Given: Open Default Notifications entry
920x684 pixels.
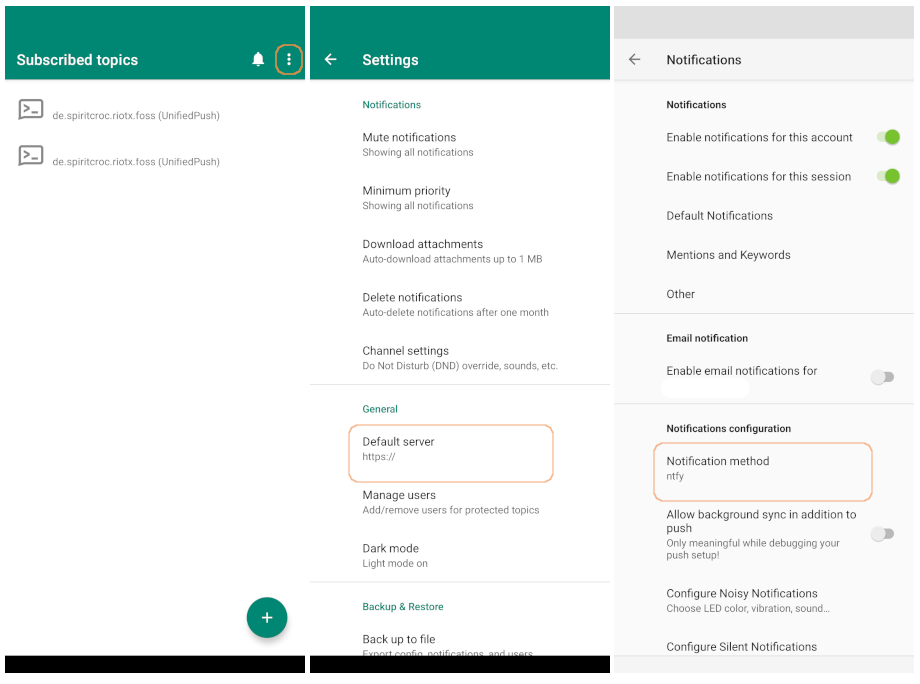Looking at the screenshot, I should 720,216.
